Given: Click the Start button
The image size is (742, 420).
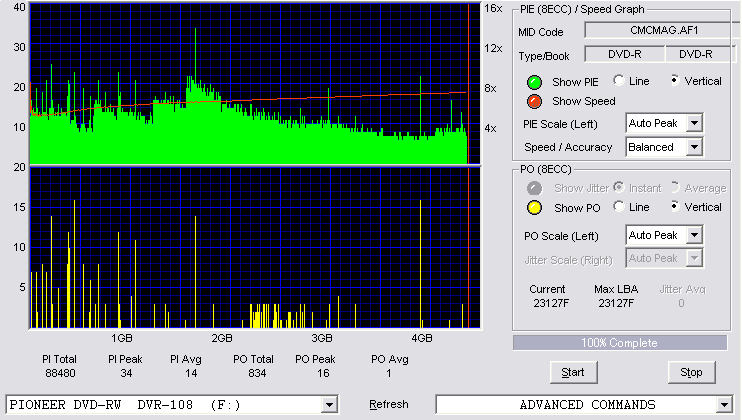Looking at the screenshot, I should [x=574, y=373].
